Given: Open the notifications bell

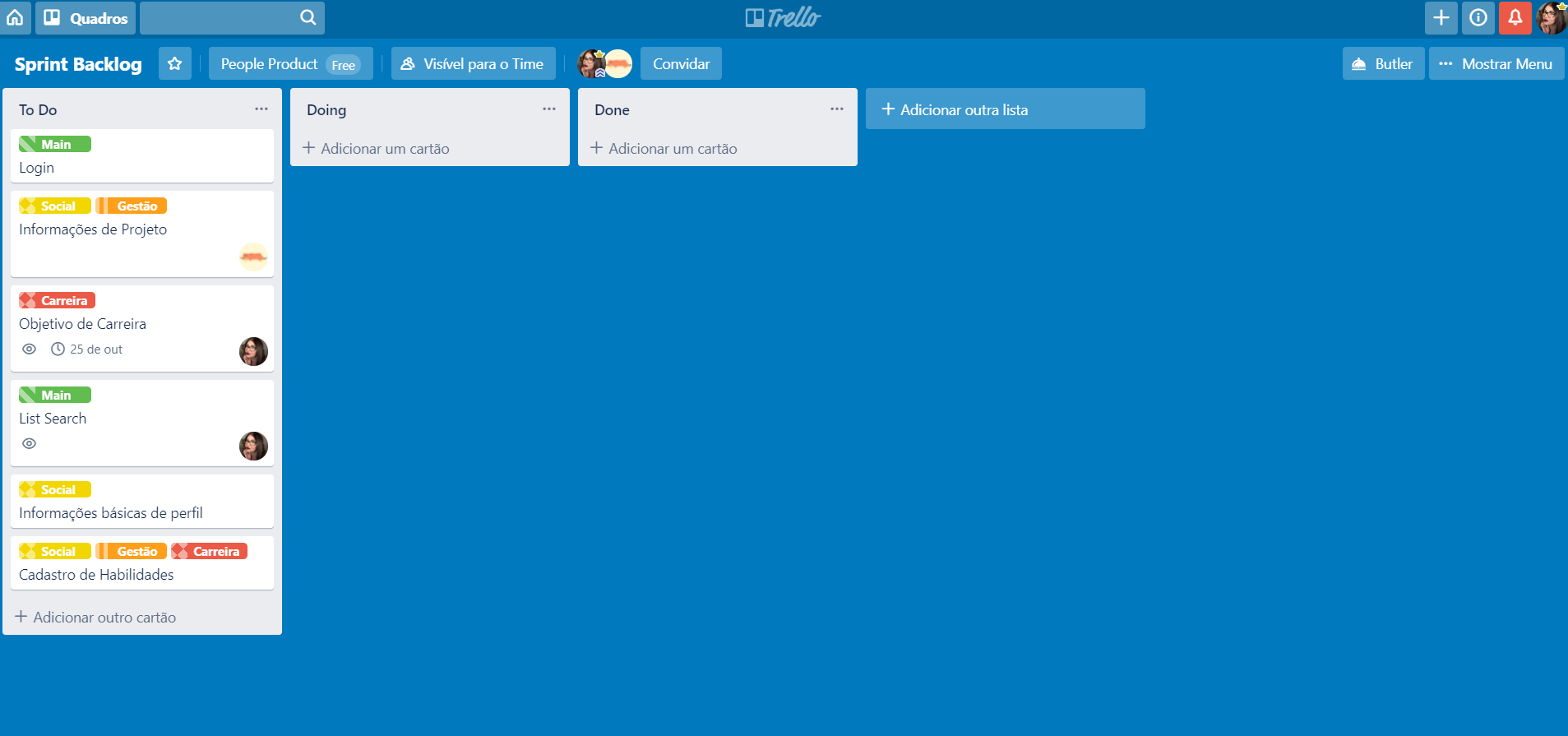Looking at the screenshot, I should pyautogui.click(x=1515, y=17).
